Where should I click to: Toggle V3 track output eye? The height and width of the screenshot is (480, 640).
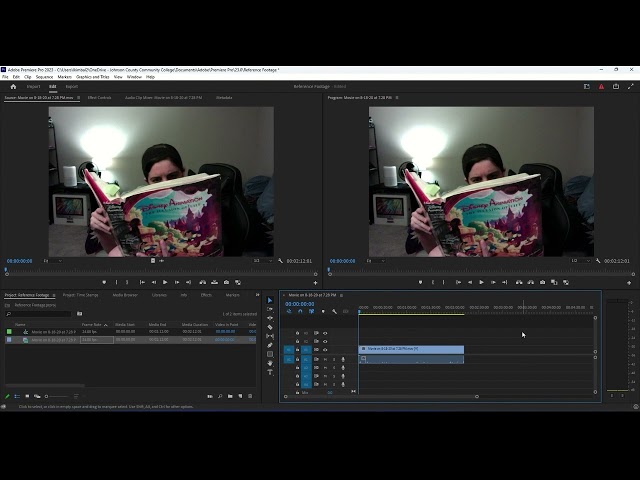tap(325, 333)
